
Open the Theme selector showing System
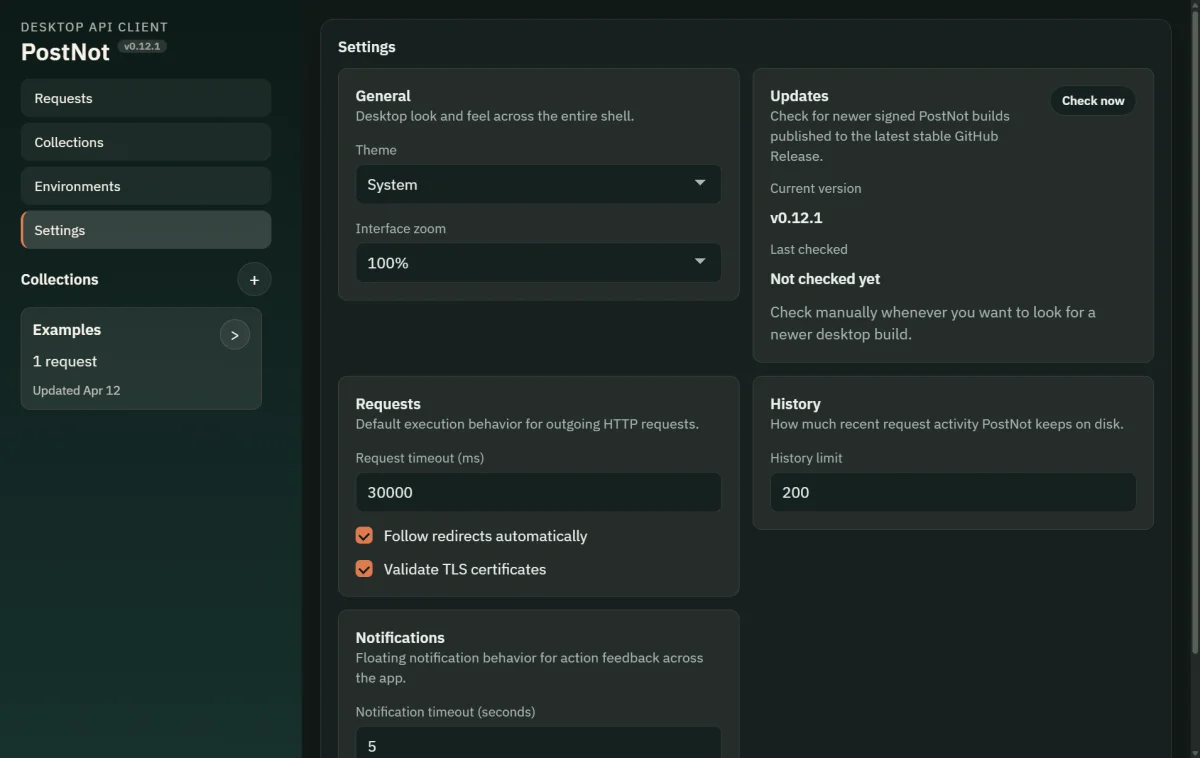coord(538,184)
